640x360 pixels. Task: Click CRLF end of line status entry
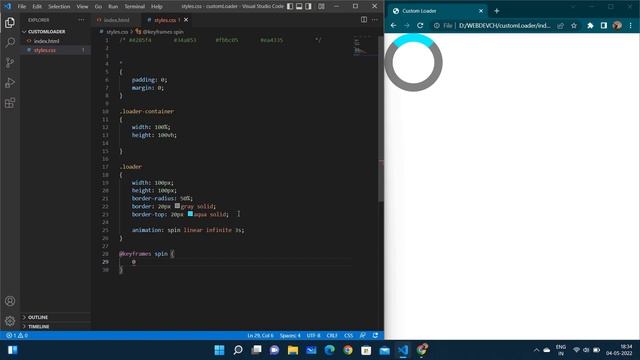[x=332, y=335]
